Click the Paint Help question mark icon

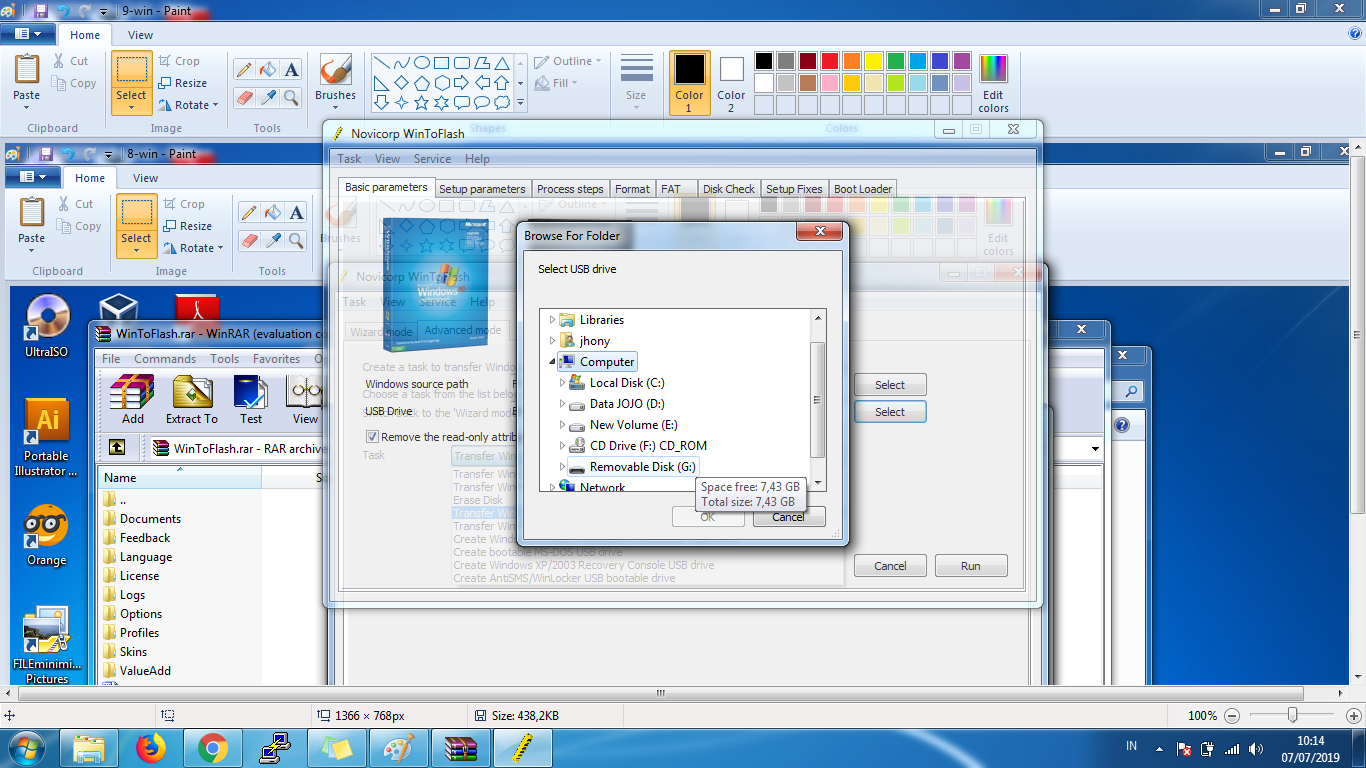tap(1355, 33)
